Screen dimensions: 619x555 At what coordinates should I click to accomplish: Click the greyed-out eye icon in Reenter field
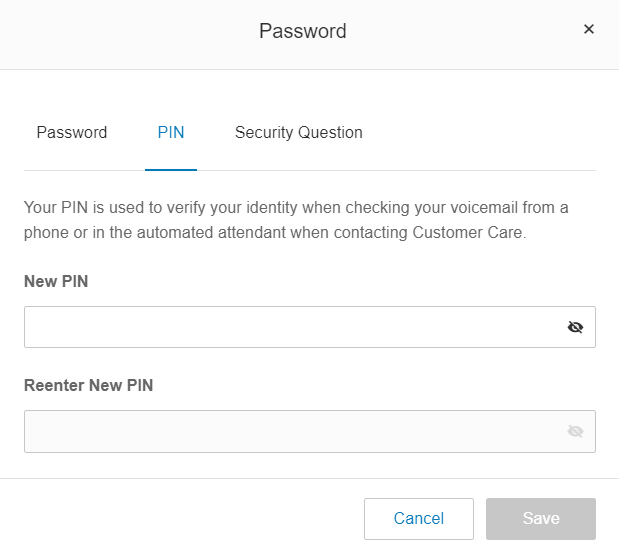coord(575,431)
